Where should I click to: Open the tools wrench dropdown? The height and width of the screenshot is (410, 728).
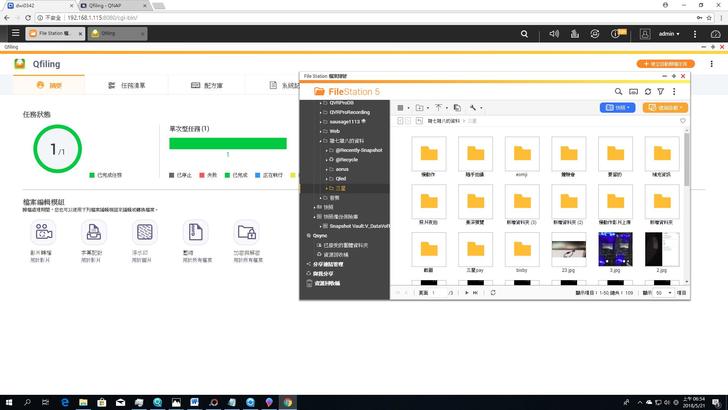476,107
